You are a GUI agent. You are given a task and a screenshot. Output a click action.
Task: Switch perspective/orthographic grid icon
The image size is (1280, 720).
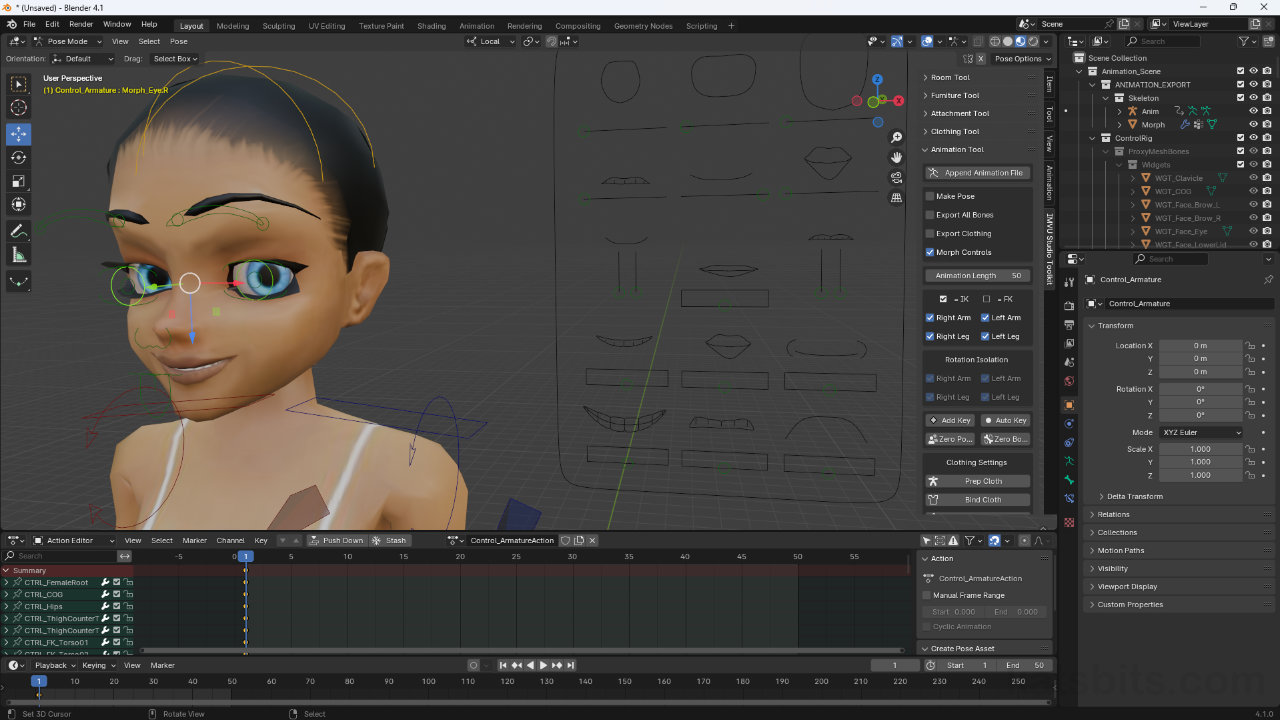point(897,197)
